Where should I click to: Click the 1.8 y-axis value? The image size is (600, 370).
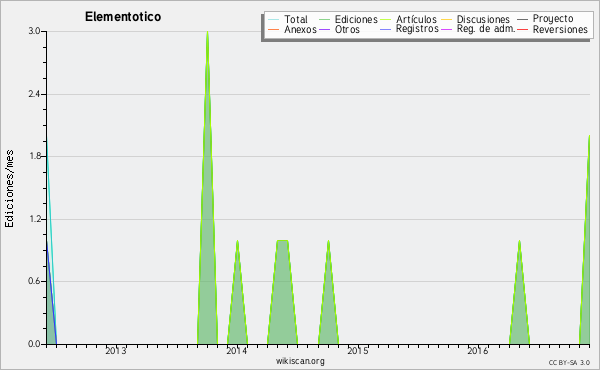[x=34, y=156]
